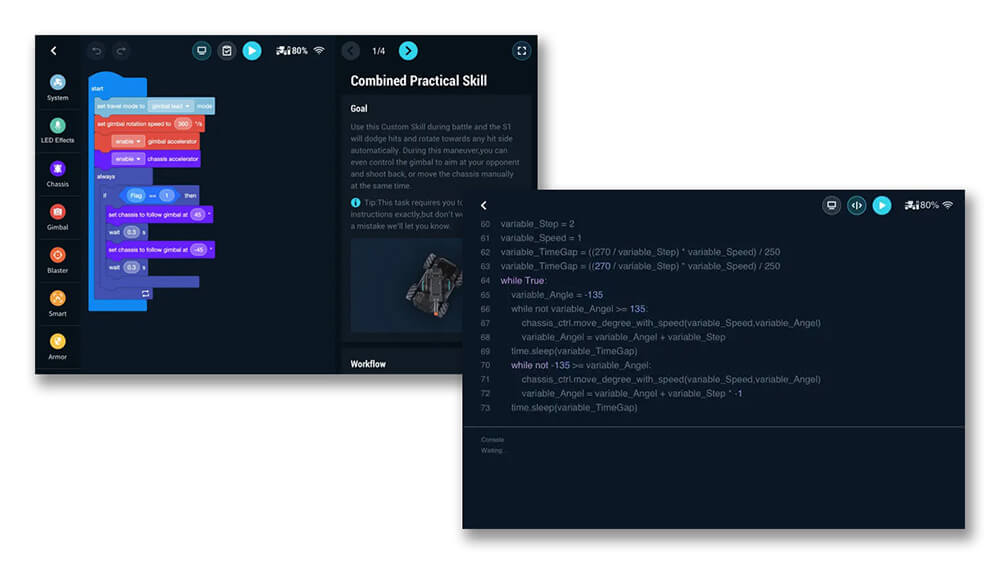This screenshot has width=1000, height=564.
Task: Click the Workflow section header
Action: [x=368, y=364]
